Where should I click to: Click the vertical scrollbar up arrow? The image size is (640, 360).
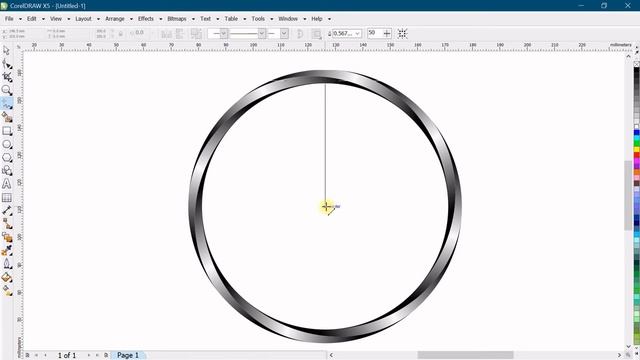628,56
